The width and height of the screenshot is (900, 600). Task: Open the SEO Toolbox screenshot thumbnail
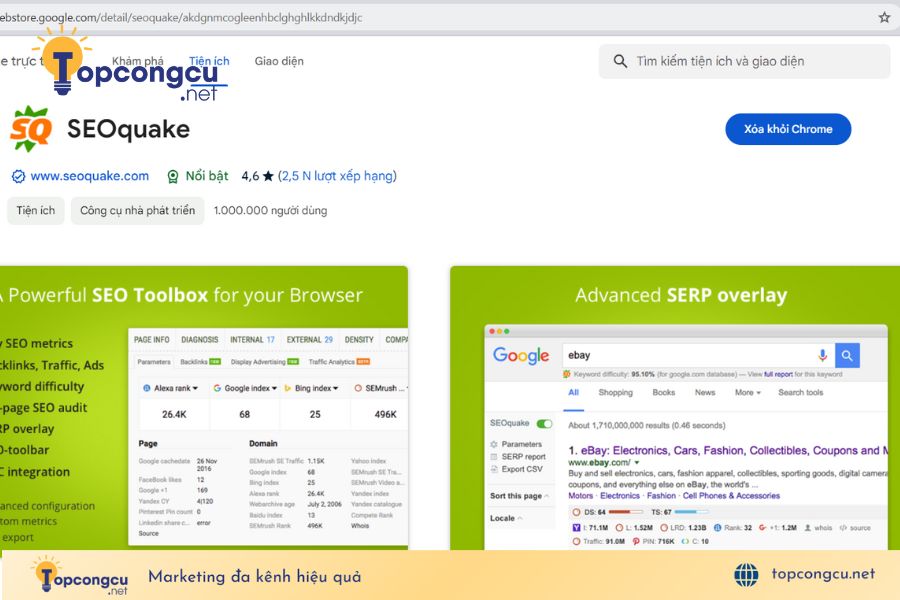coord(204,408)
